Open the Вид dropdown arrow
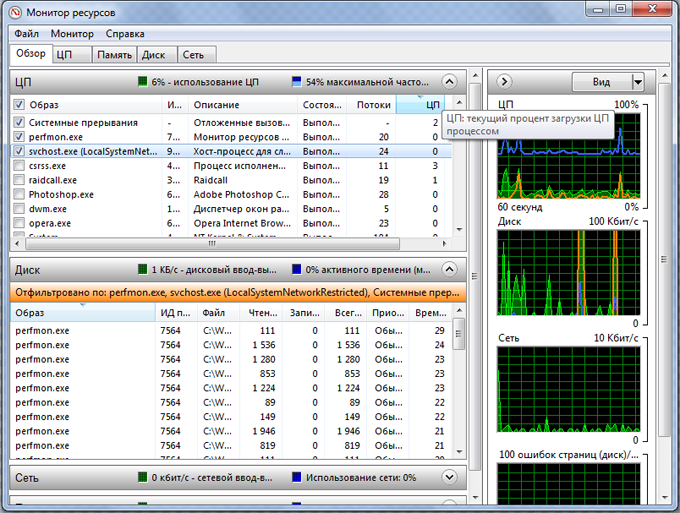The image size is (680, 513). click(x=637, y=82)
